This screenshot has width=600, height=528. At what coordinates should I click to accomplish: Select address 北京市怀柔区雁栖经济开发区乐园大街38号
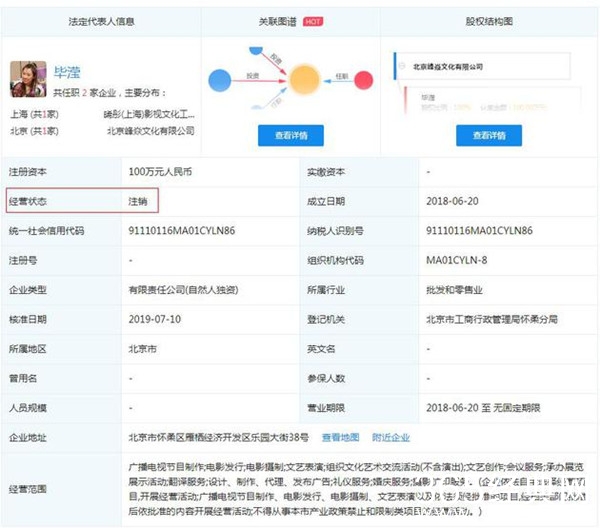pos(218,437)
